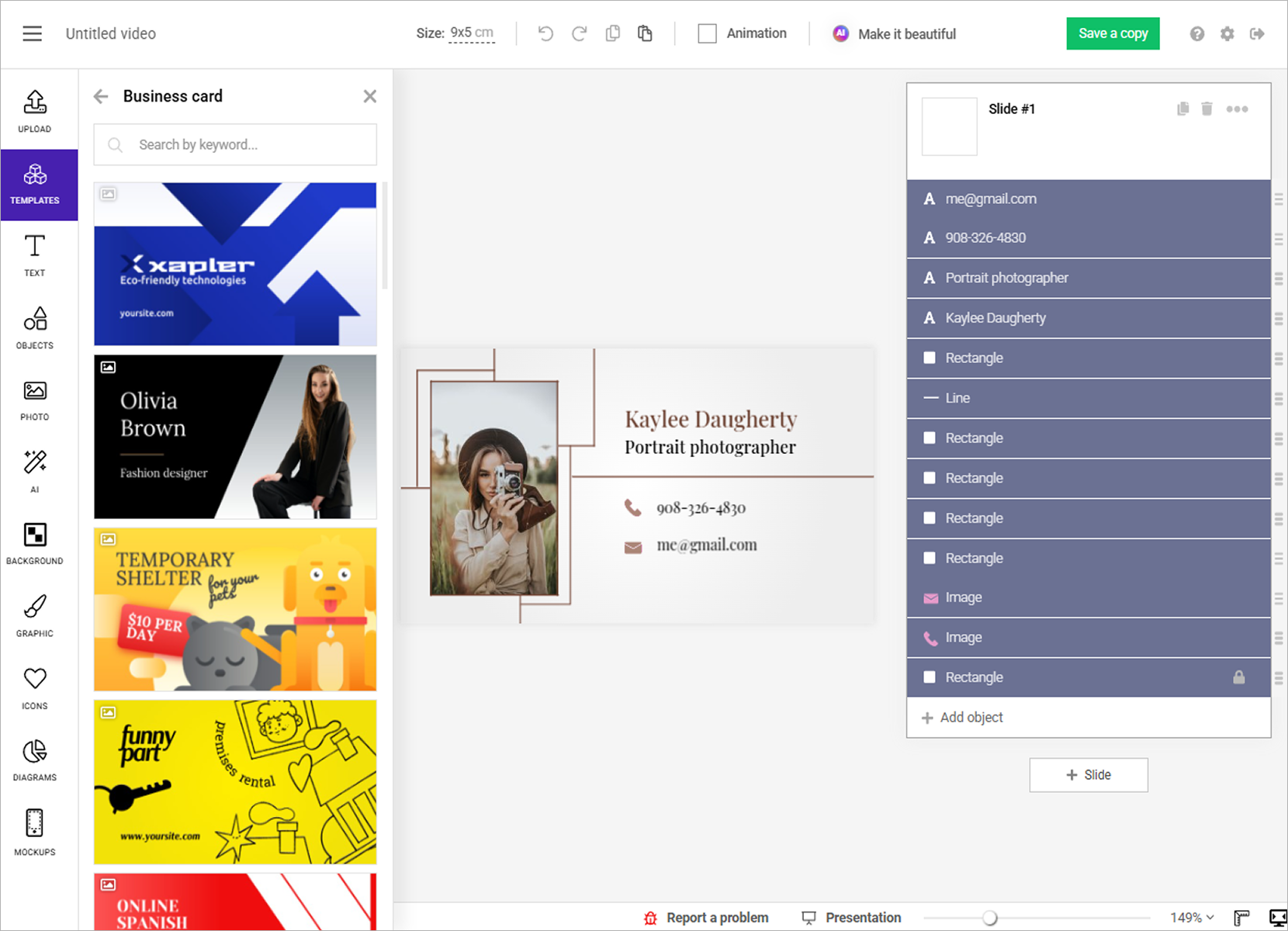Image resolution: width=1288 pixels, height=931 pixels.
Task: Open the help question mark icon
Action: click(x=1197, y=33)
